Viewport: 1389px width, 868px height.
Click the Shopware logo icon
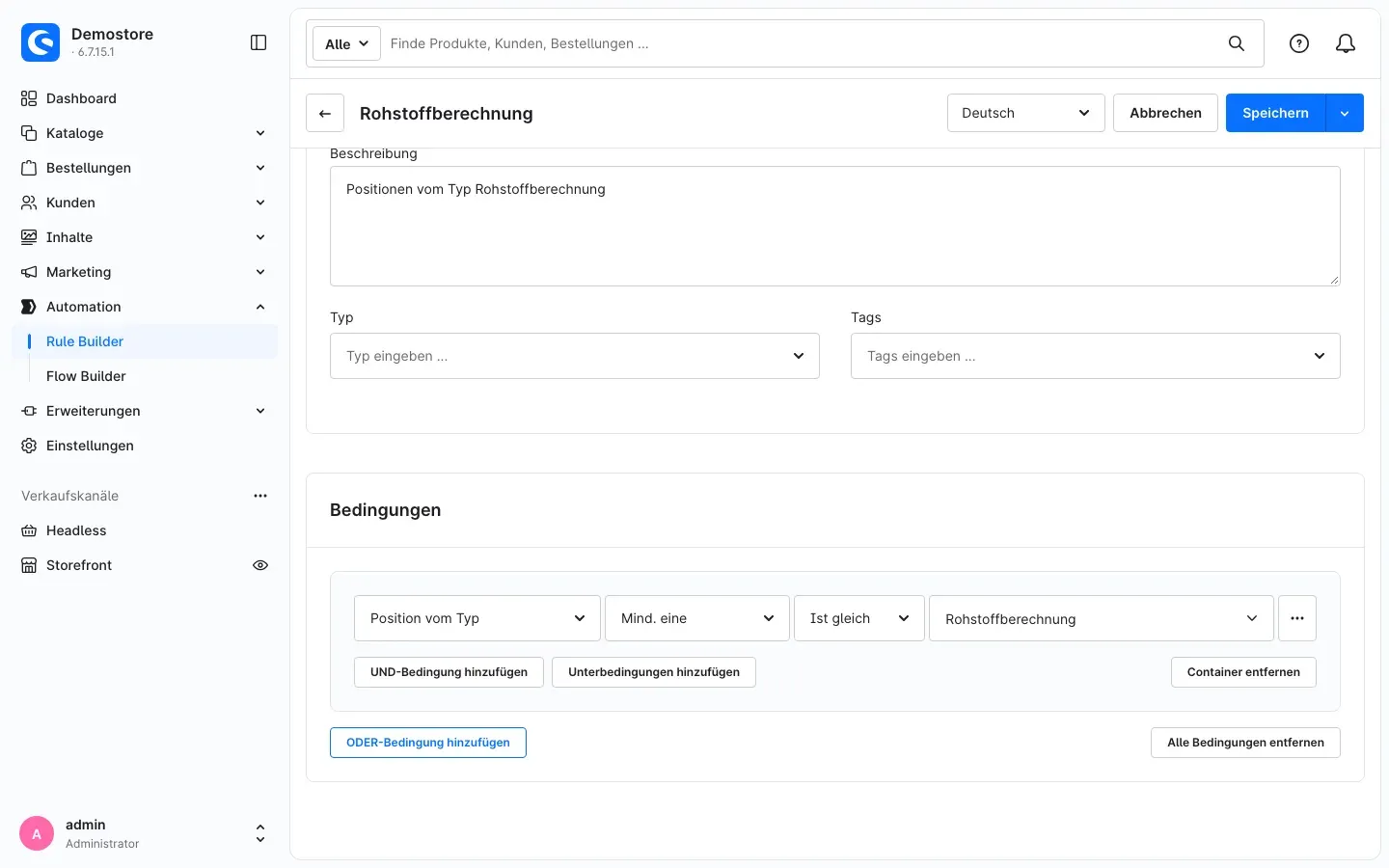41,42
